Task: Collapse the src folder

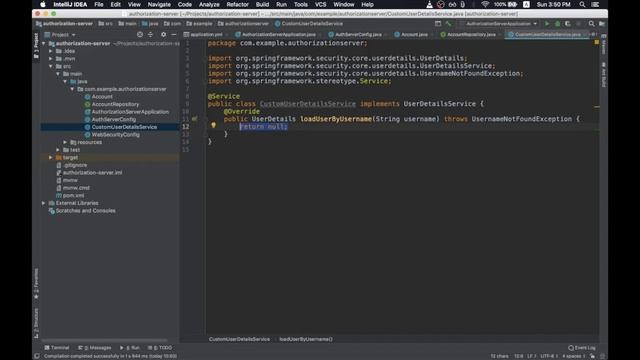Action: [x=51, y=66]
